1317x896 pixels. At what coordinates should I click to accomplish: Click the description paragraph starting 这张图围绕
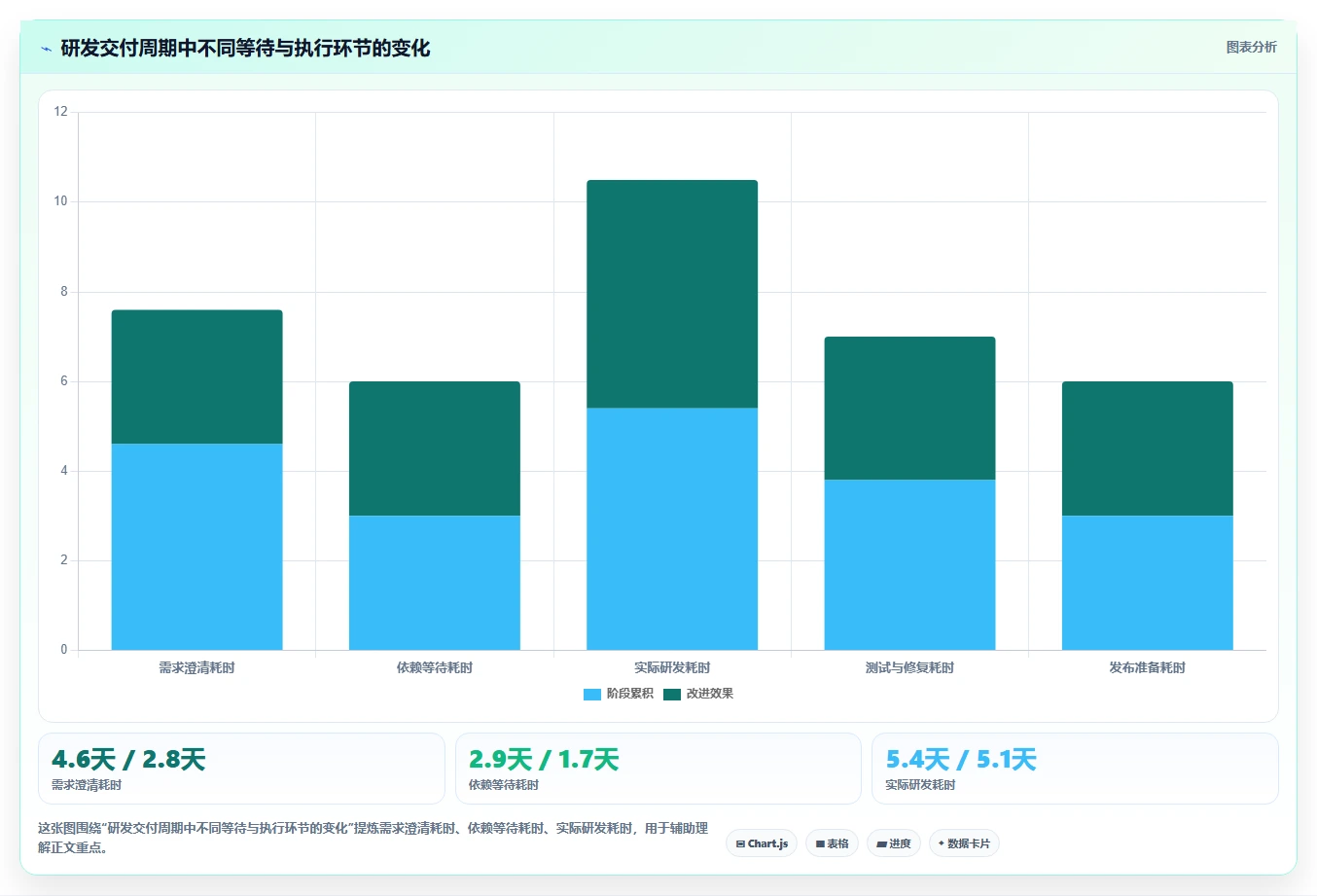click(x=374, y=838)
